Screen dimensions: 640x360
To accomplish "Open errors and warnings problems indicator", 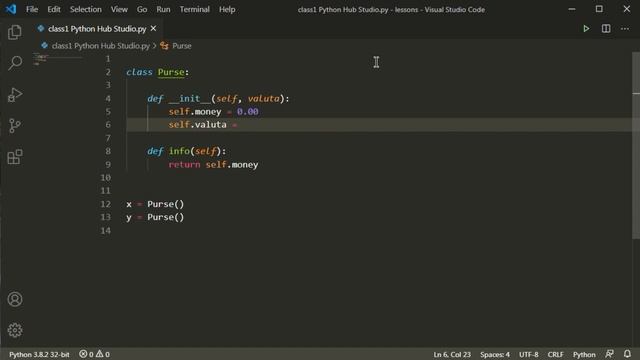I will [94, 354].
